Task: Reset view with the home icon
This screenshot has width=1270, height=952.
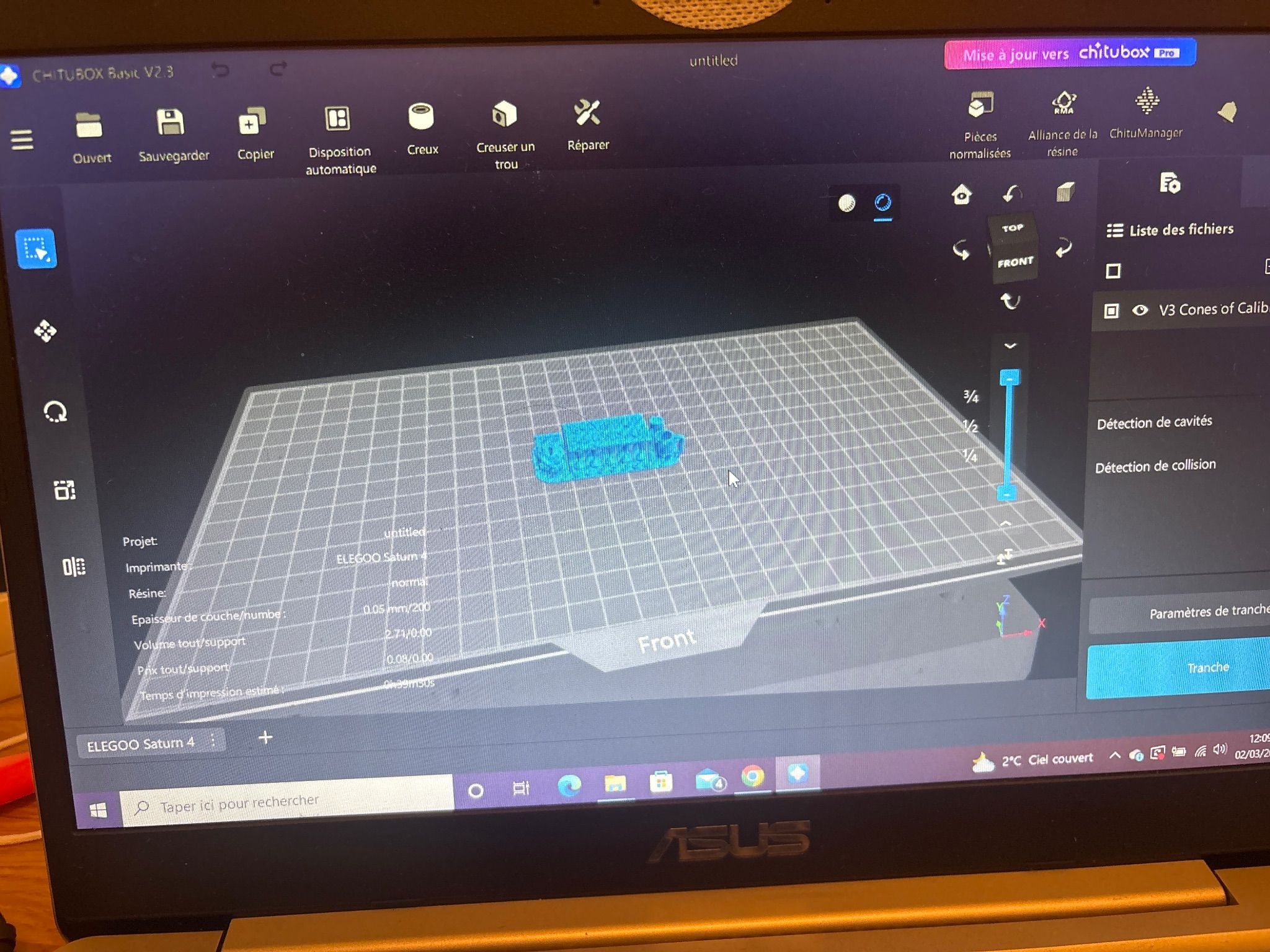Action: tap(962, 195)
